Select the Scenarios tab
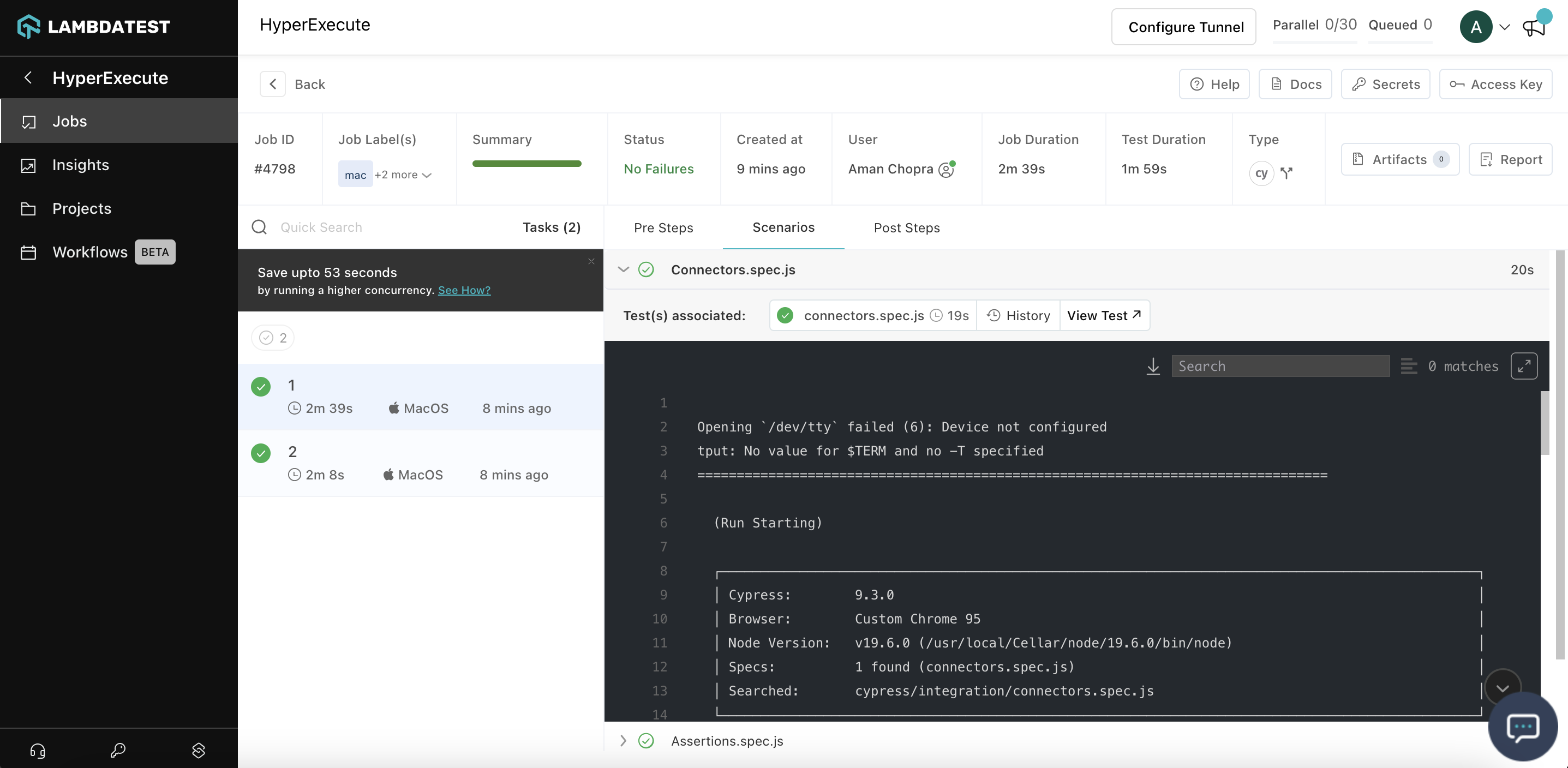 783,227
